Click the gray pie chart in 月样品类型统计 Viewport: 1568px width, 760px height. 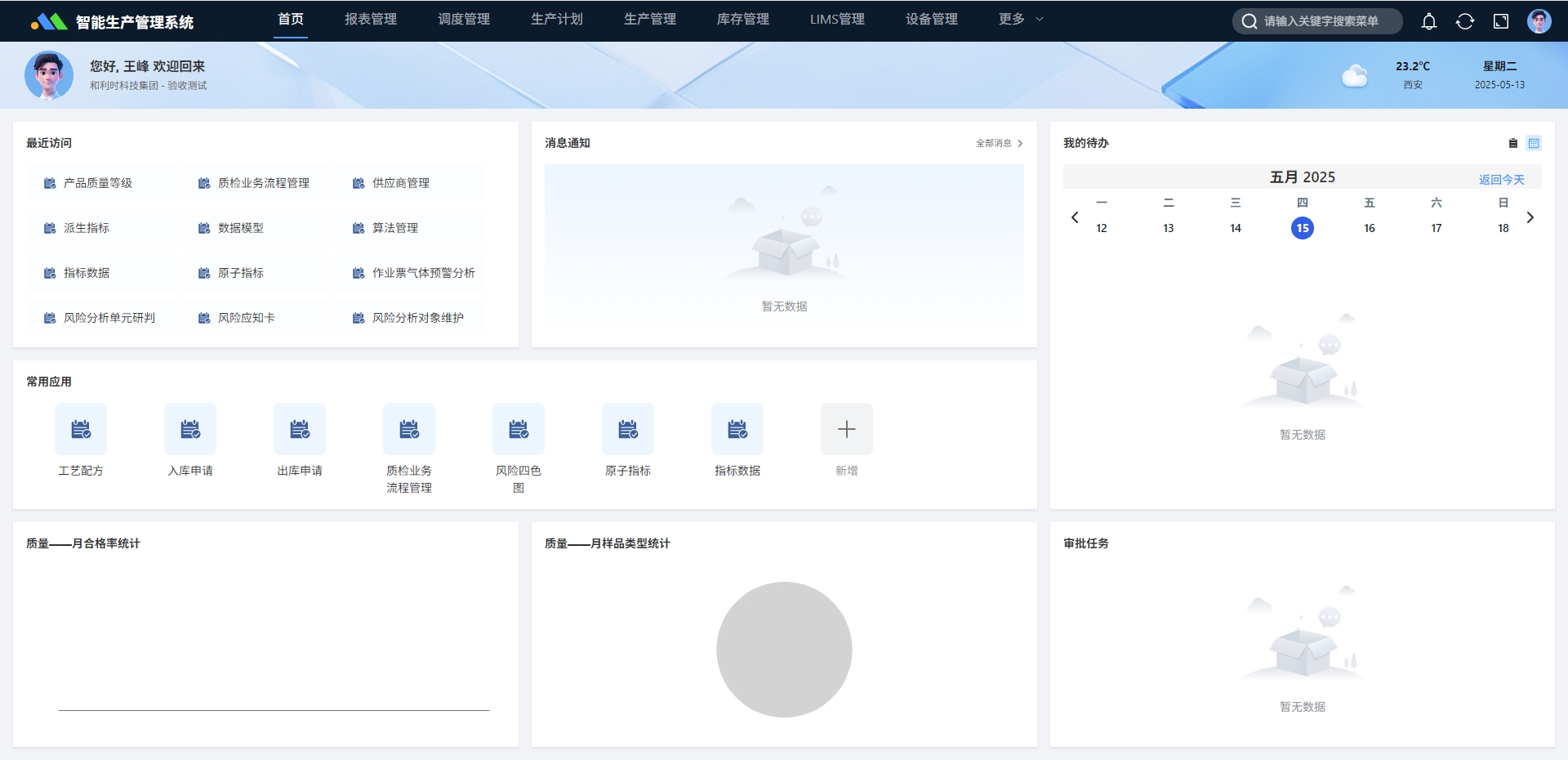(784, 650)
